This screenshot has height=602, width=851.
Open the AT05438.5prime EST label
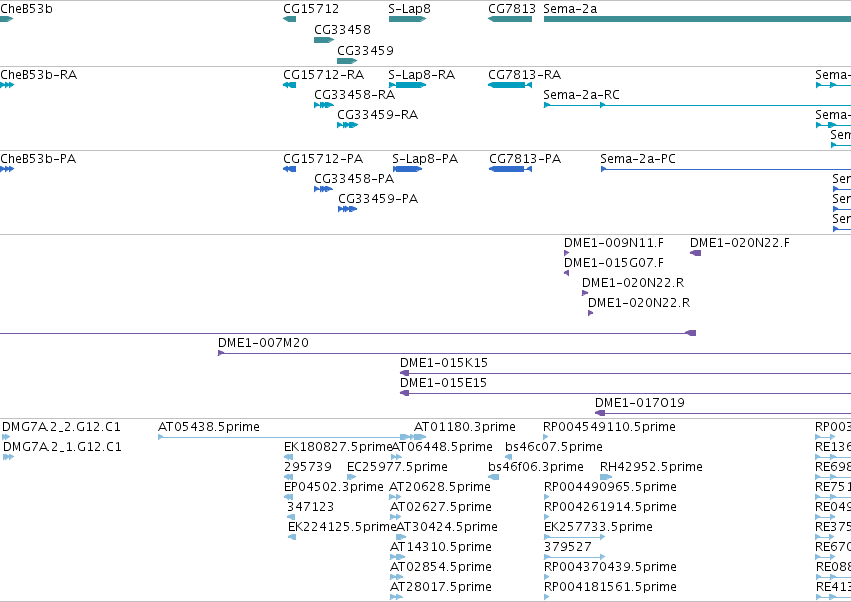(x=209, y=427)
